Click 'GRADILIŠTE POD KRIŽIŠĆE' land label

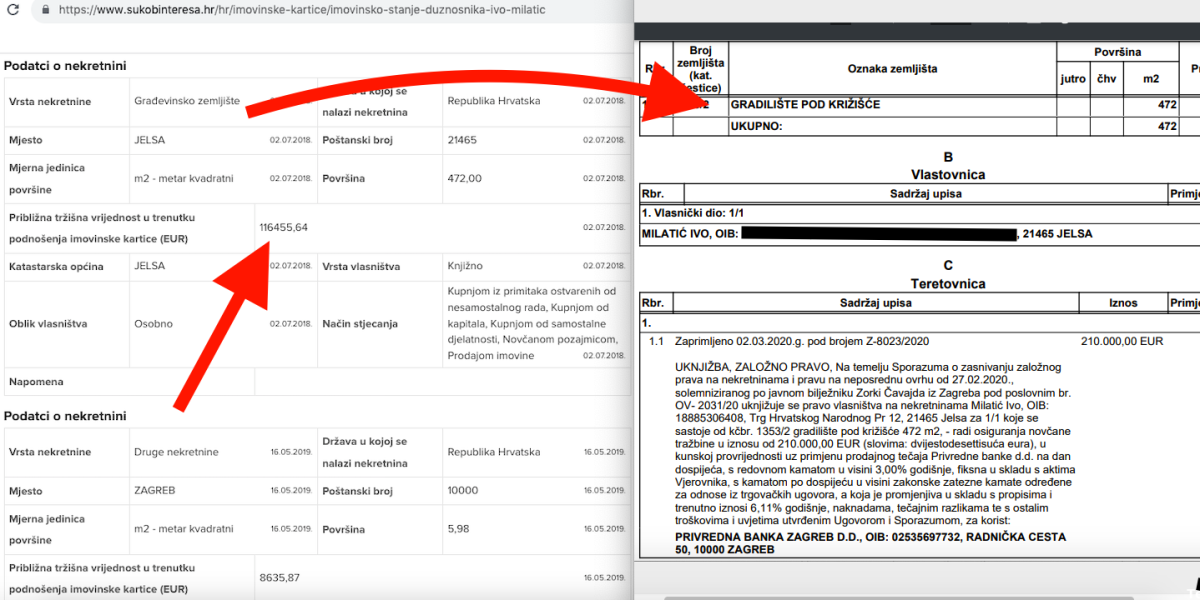click(x=806, y=104)
